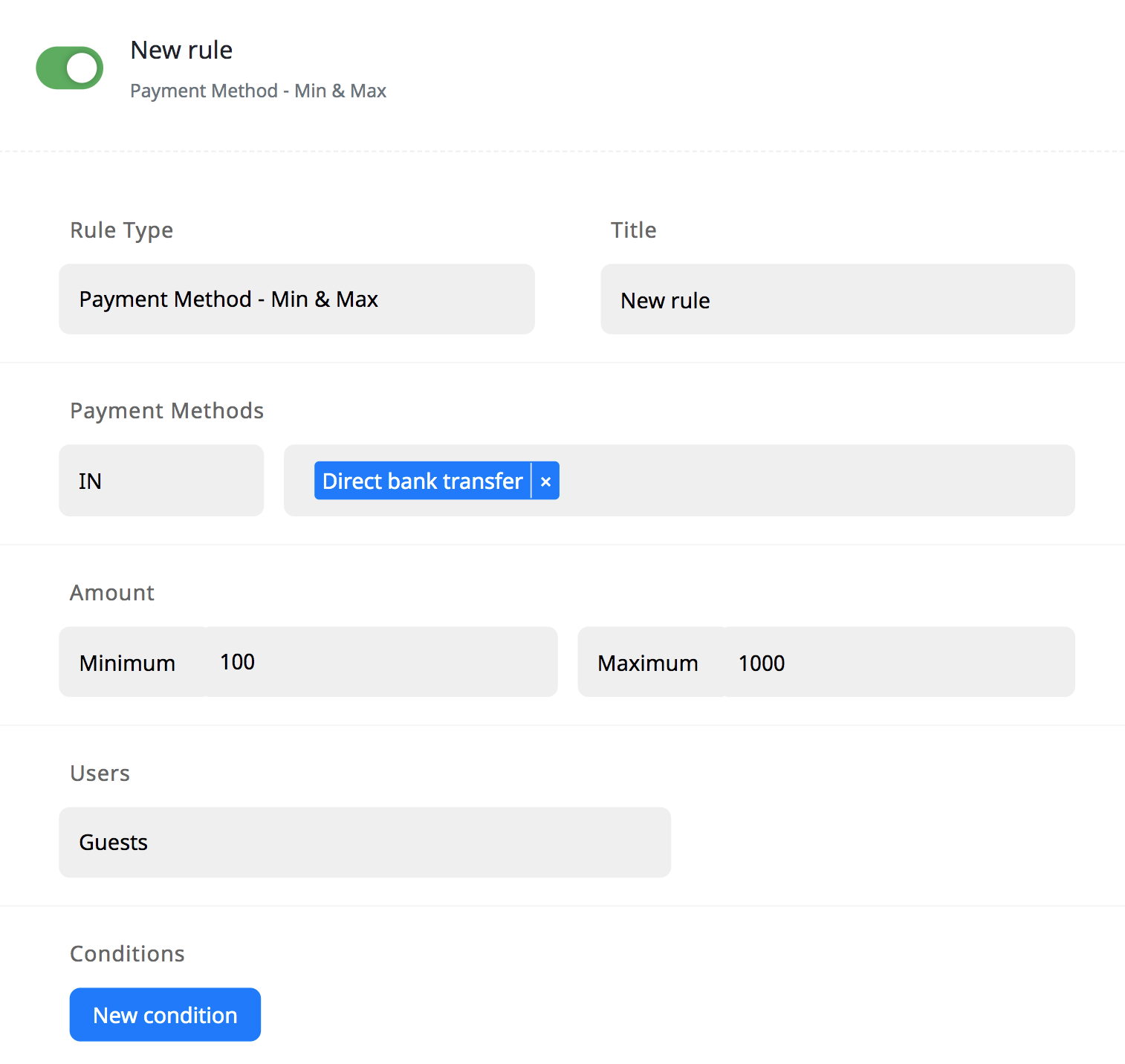Toggle the New rule enable switch

coord(70,68)
